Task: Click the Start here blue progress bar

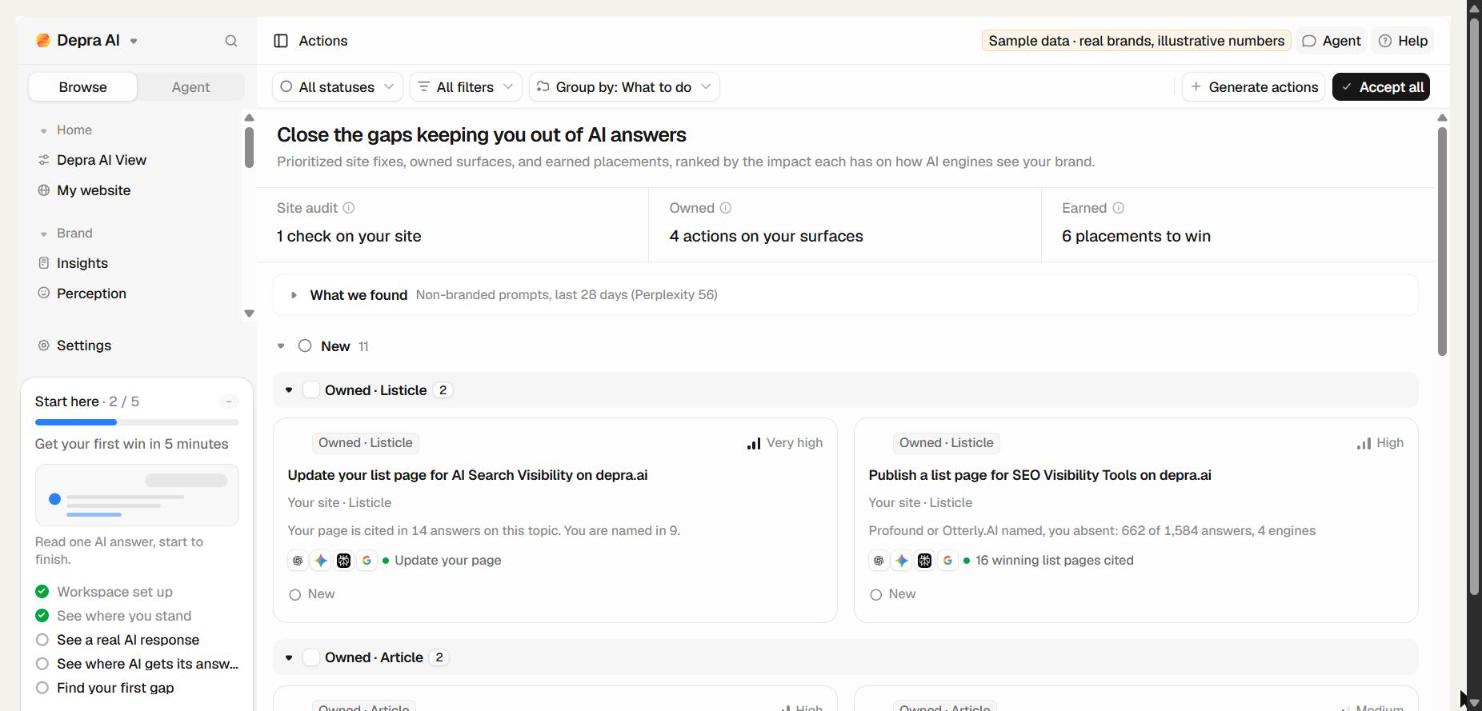Action: (x=76, y=422)
